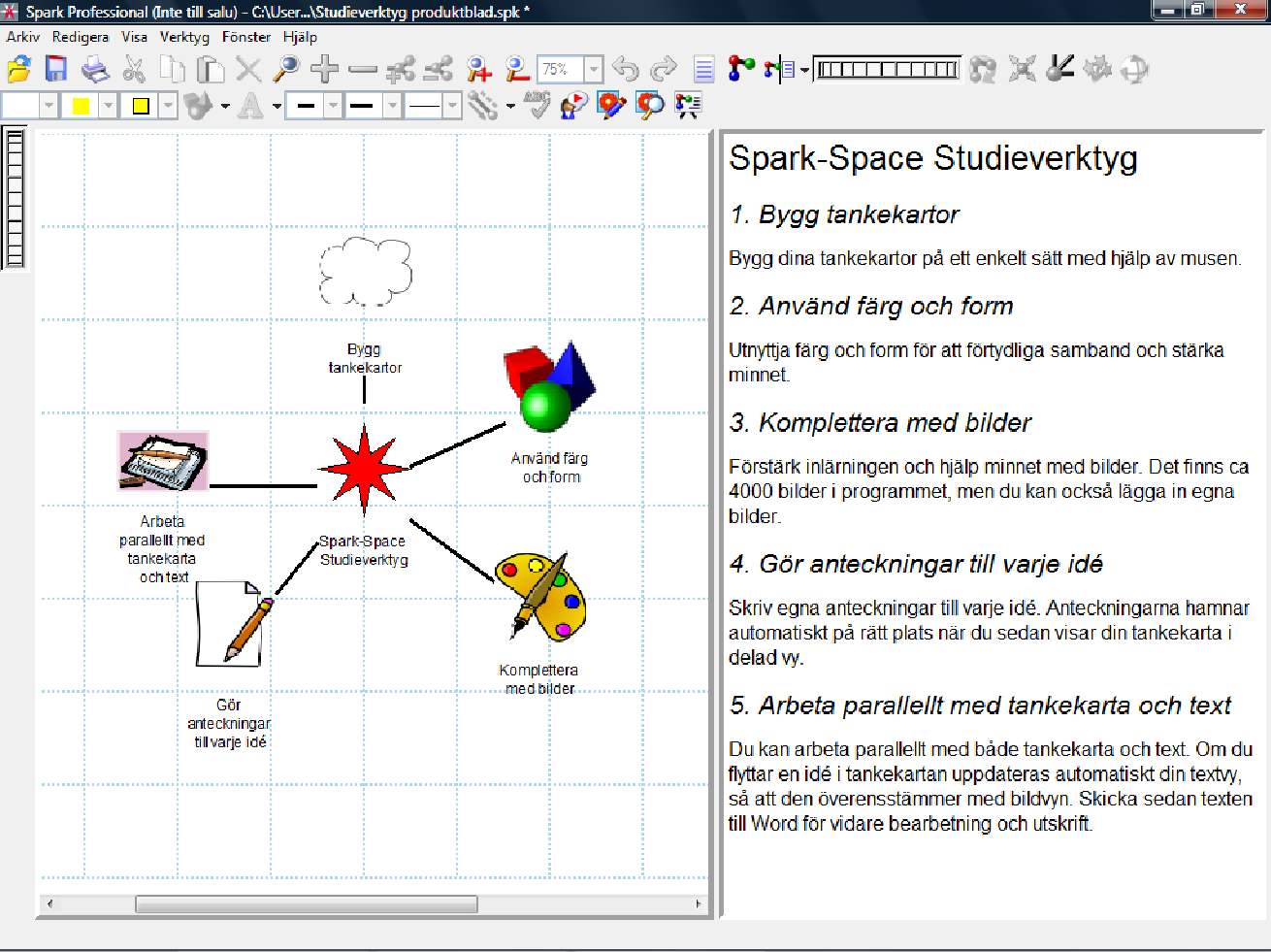Open the outlined-square colour dropdown arrow
Viewport: 1271px width, 952px height.
click(x=168, y=106)
